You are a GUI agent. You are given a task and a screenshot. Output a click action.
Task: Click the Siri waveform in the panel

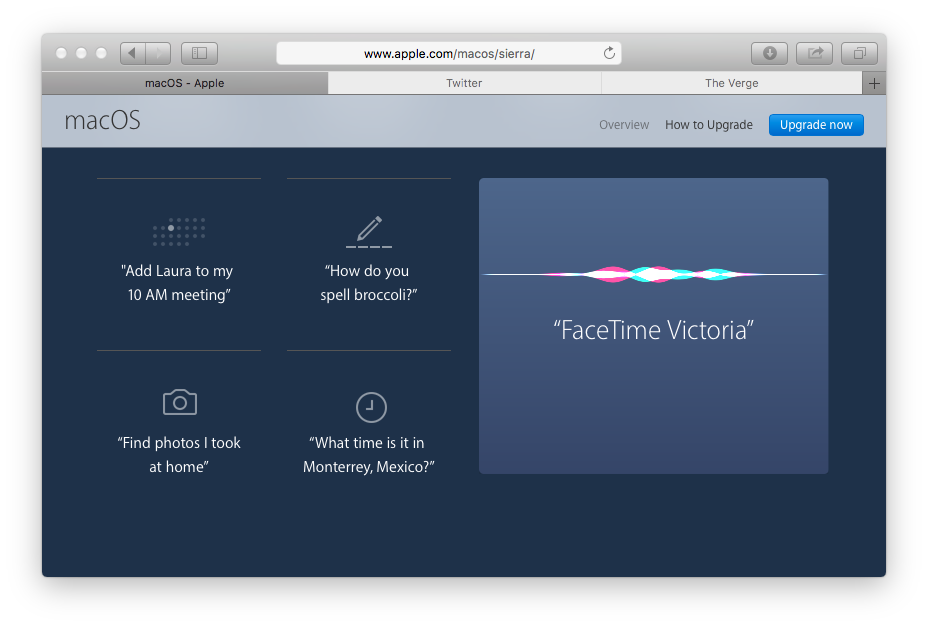click(x=653, y=274)
